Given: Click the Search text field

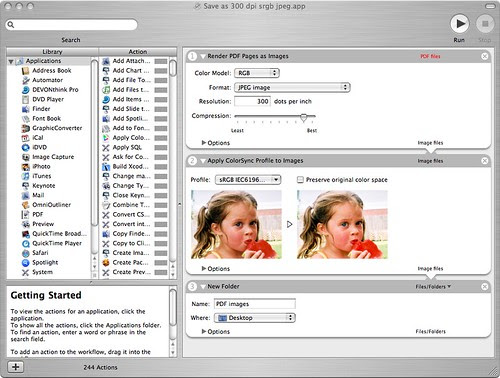Looking at the screenshot, I should pyautogui.click(x=71, y=25).
